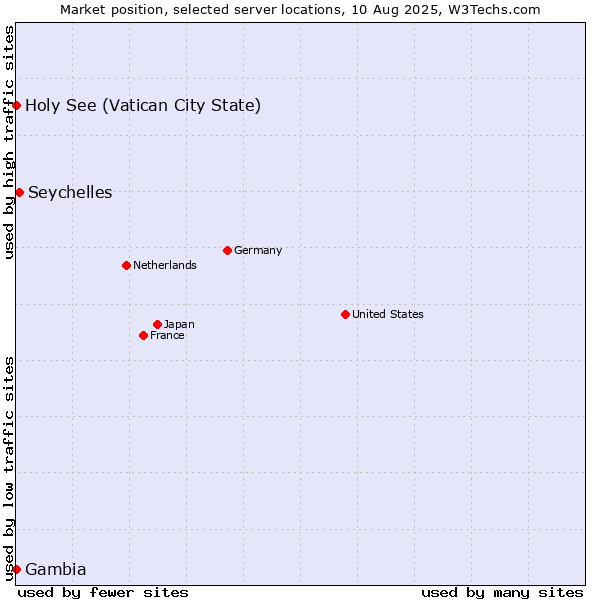Click the Germany red marker
Screen dimensions: 600x600
227,251
